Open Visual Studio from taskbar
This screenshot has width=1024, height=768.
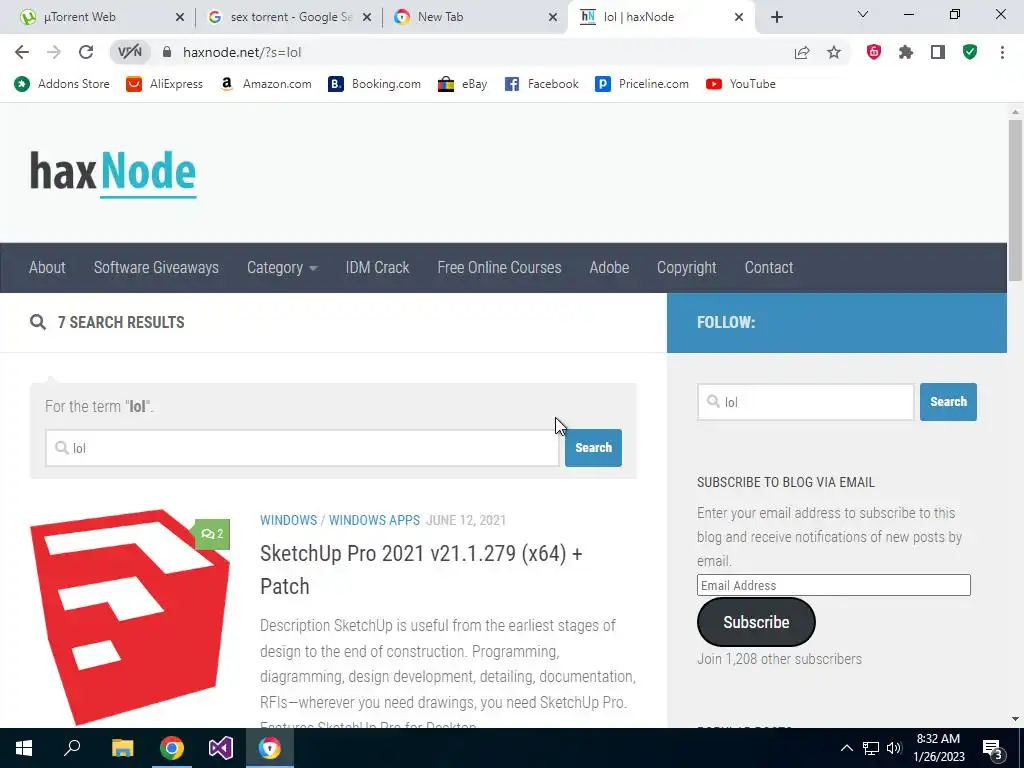(x=221, y=748)
